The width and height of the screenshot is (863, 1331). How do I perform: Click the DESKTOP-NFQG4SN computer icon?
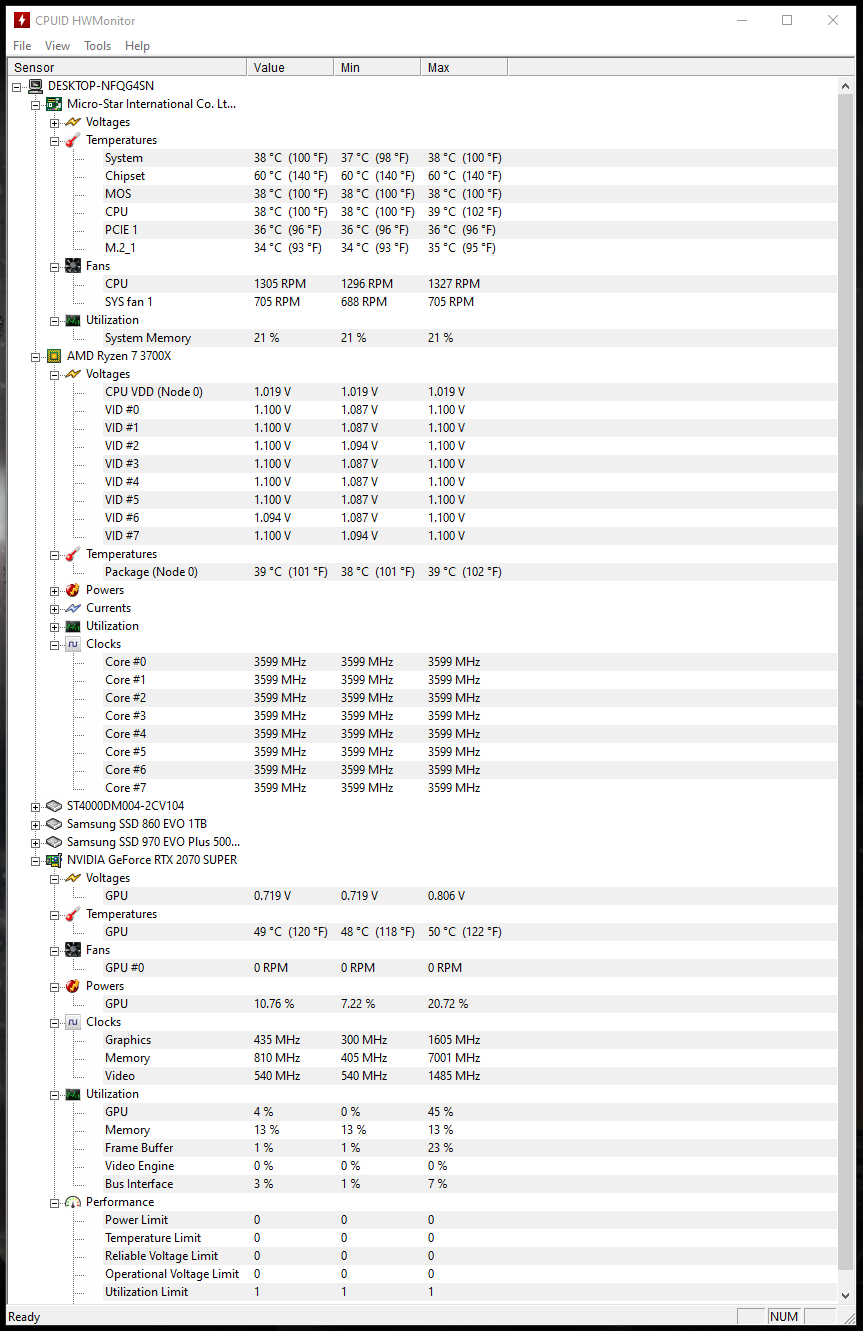(36, 86)
